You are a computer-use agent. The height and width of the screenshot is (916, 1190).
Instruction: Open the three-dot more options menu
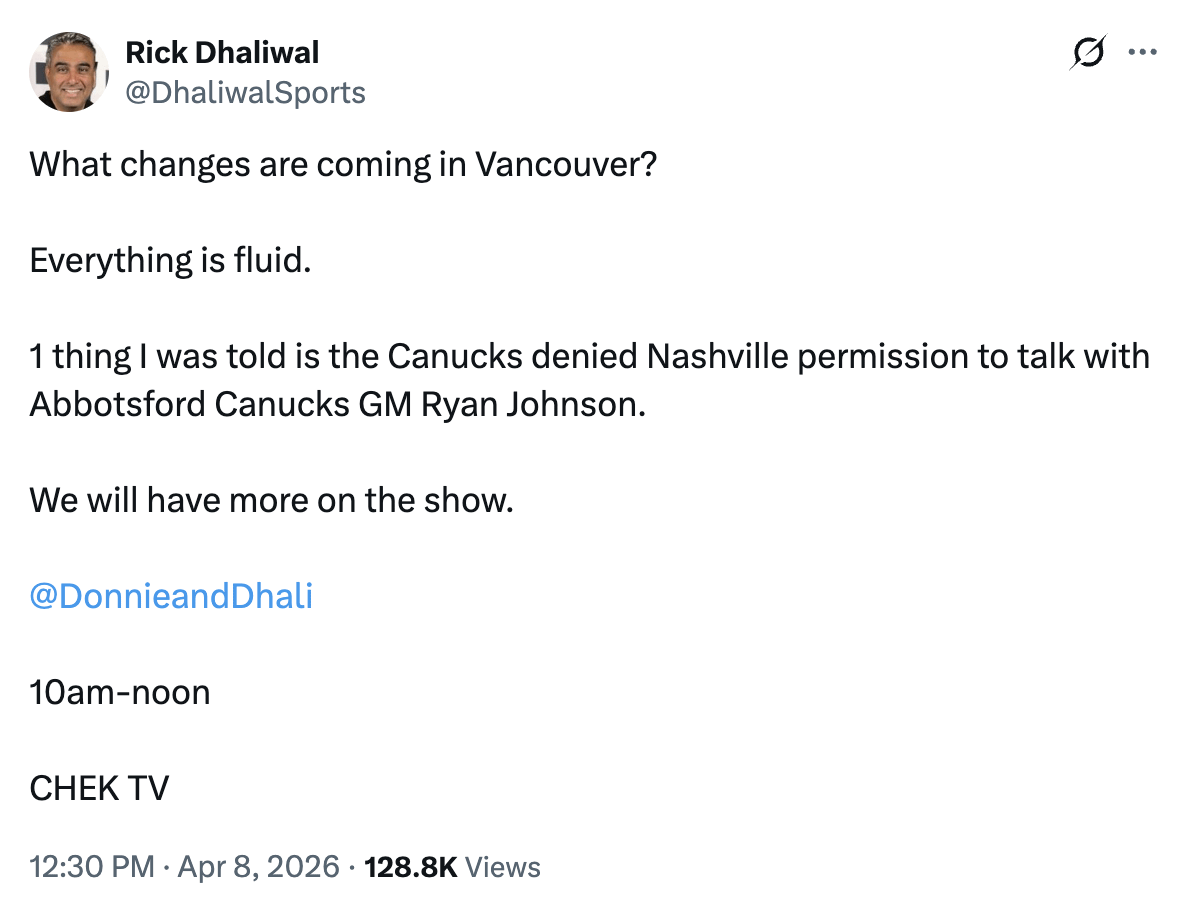click(x=1142, y=52)
